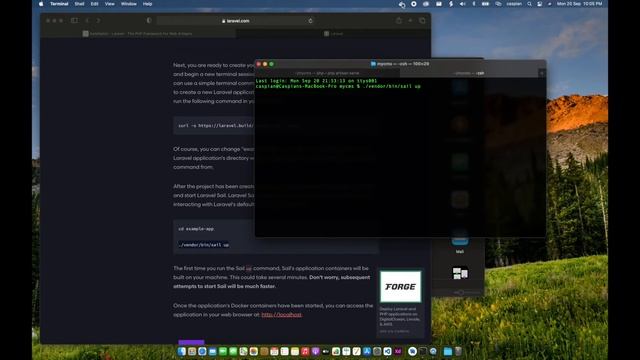Open Reminders from the Dock
The image size is (640, 360).
[x=284, y=351]
